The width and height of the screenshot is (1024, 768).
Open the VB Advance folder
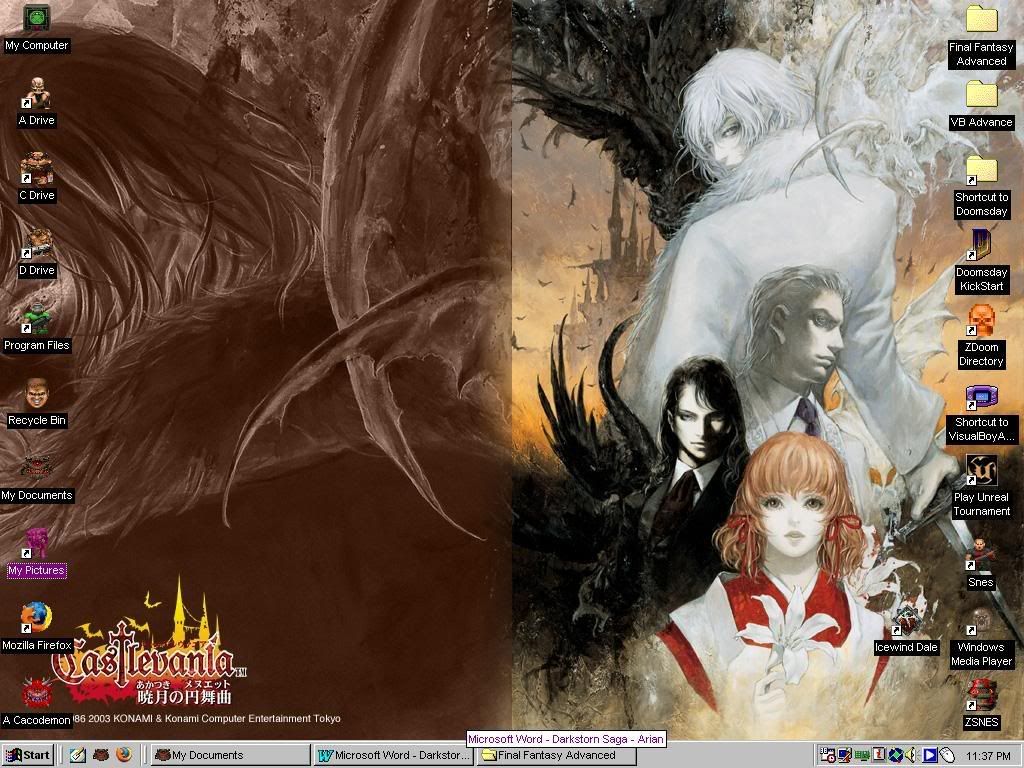pos(982,106)
